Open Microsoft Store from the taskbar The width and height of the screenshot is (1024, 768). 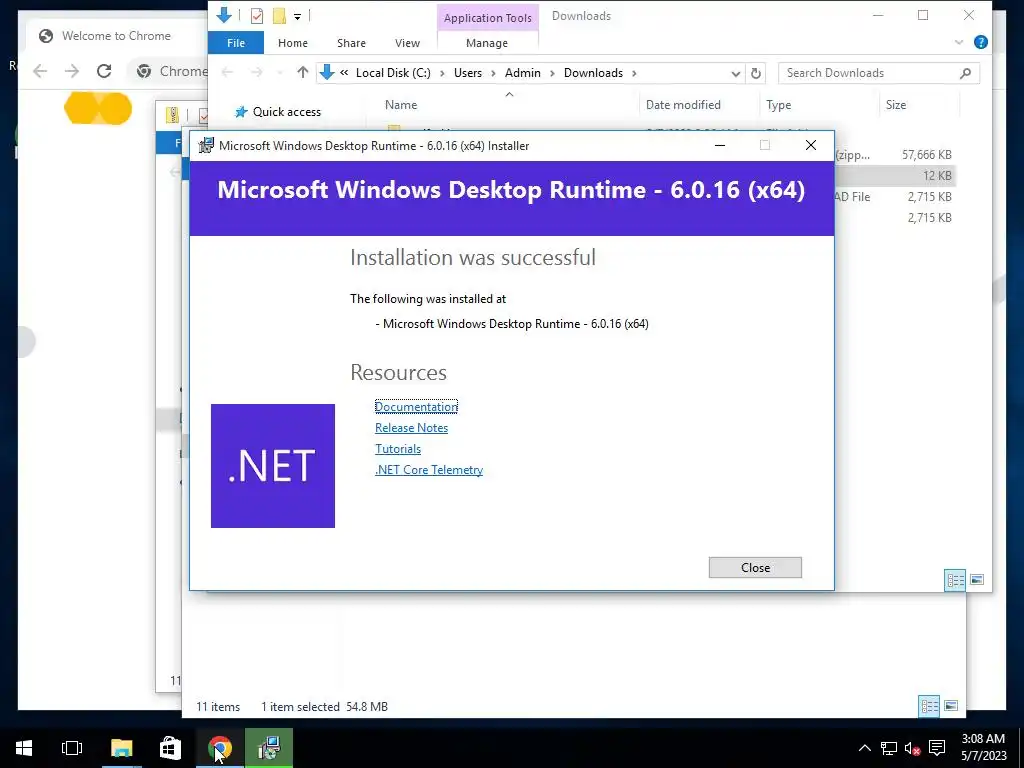[170, 748]
